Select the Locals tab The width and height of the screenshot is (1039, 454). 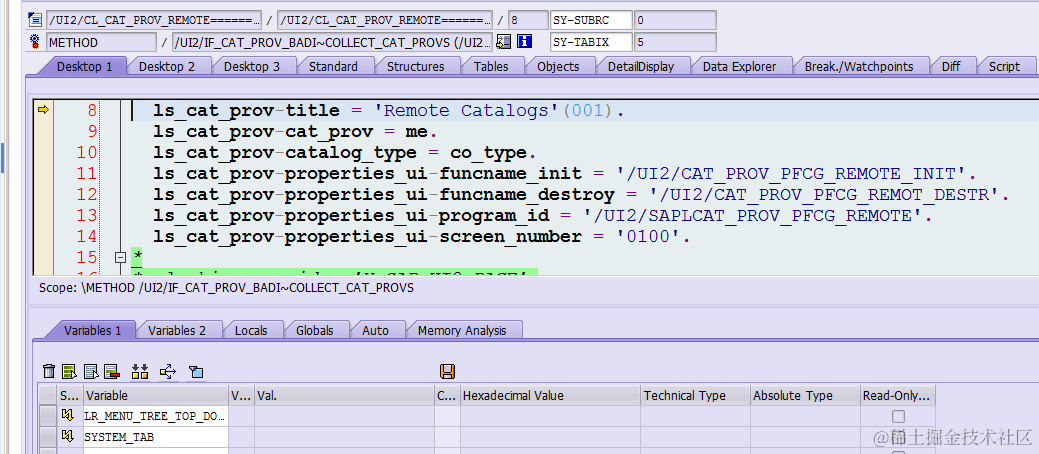pyautogui.click(x=251, y=330)
